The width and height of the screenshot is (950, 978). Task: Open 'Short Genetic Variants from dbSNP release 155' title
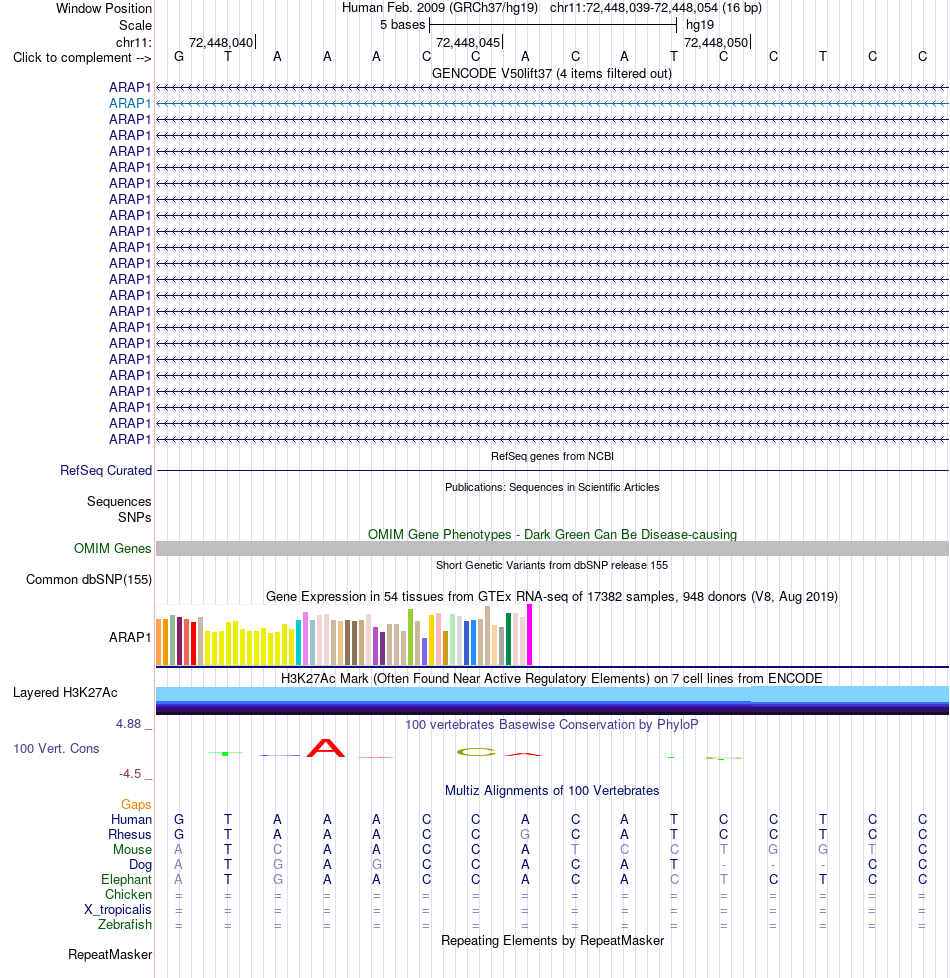552,565
